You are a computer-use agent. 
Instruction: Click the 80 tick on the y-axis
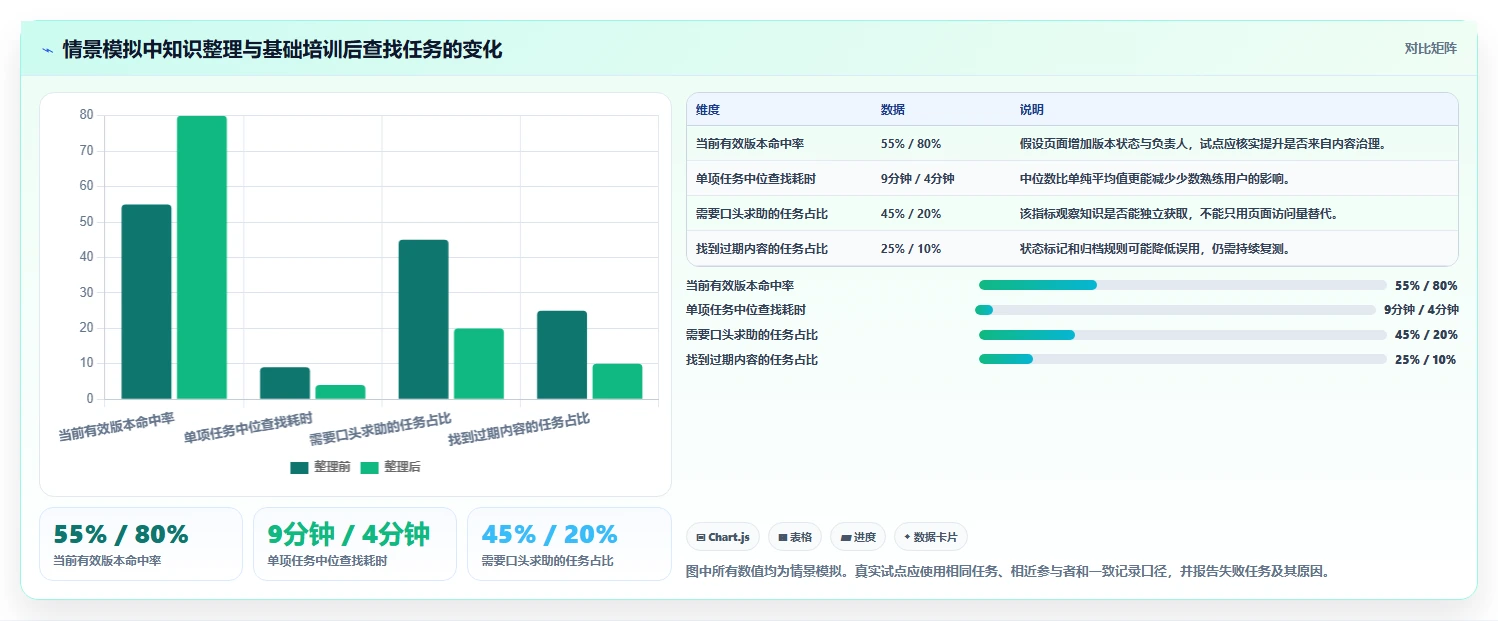(x=87, y=115)
